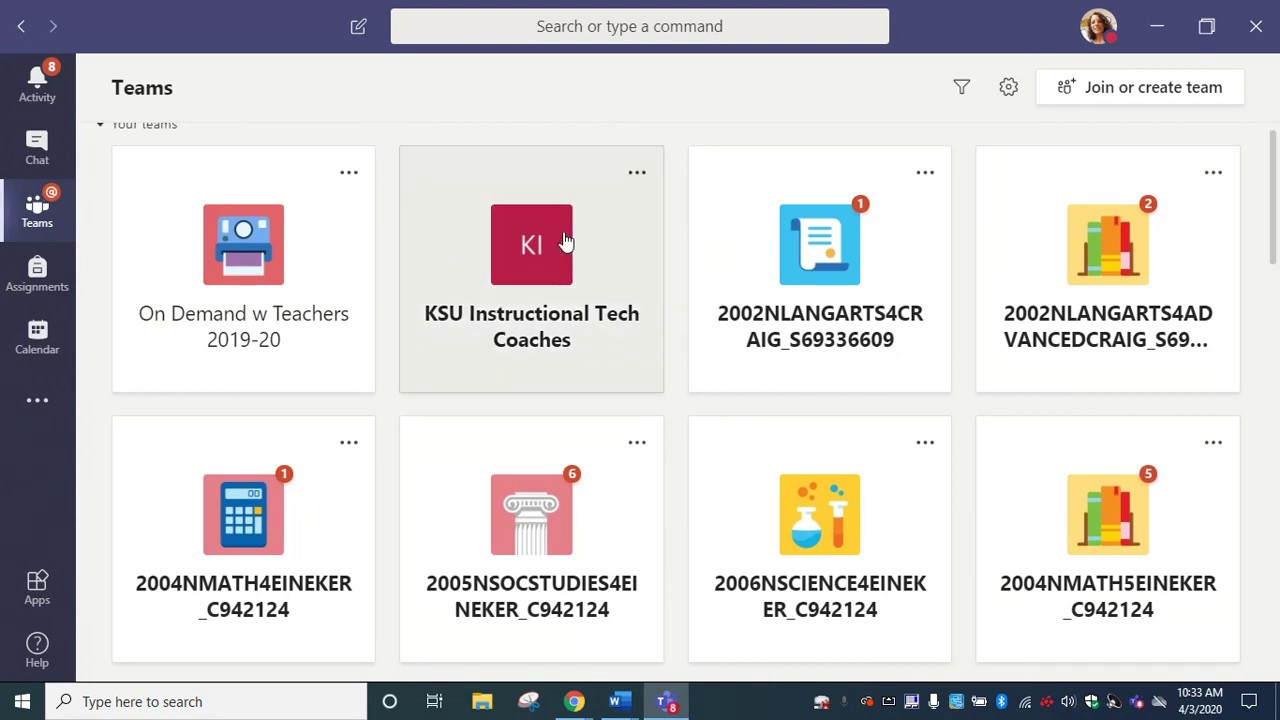Open Apps store in sidebar
Screen dimensions: 1280x720
pos(37,587)
